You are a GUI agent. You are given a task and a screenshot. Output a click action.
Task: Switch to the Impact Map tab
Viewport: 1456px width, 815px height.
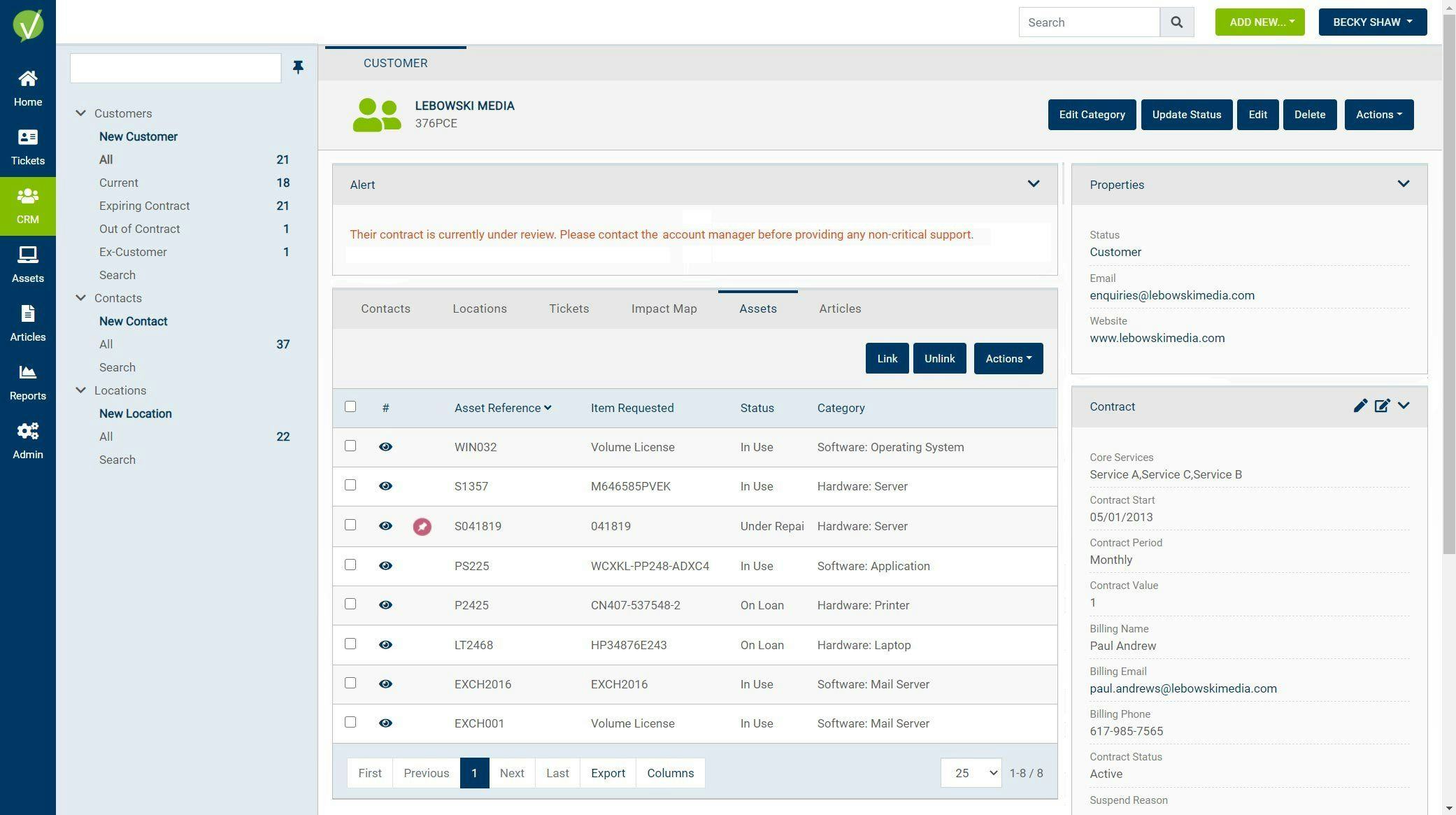point(664,309)
